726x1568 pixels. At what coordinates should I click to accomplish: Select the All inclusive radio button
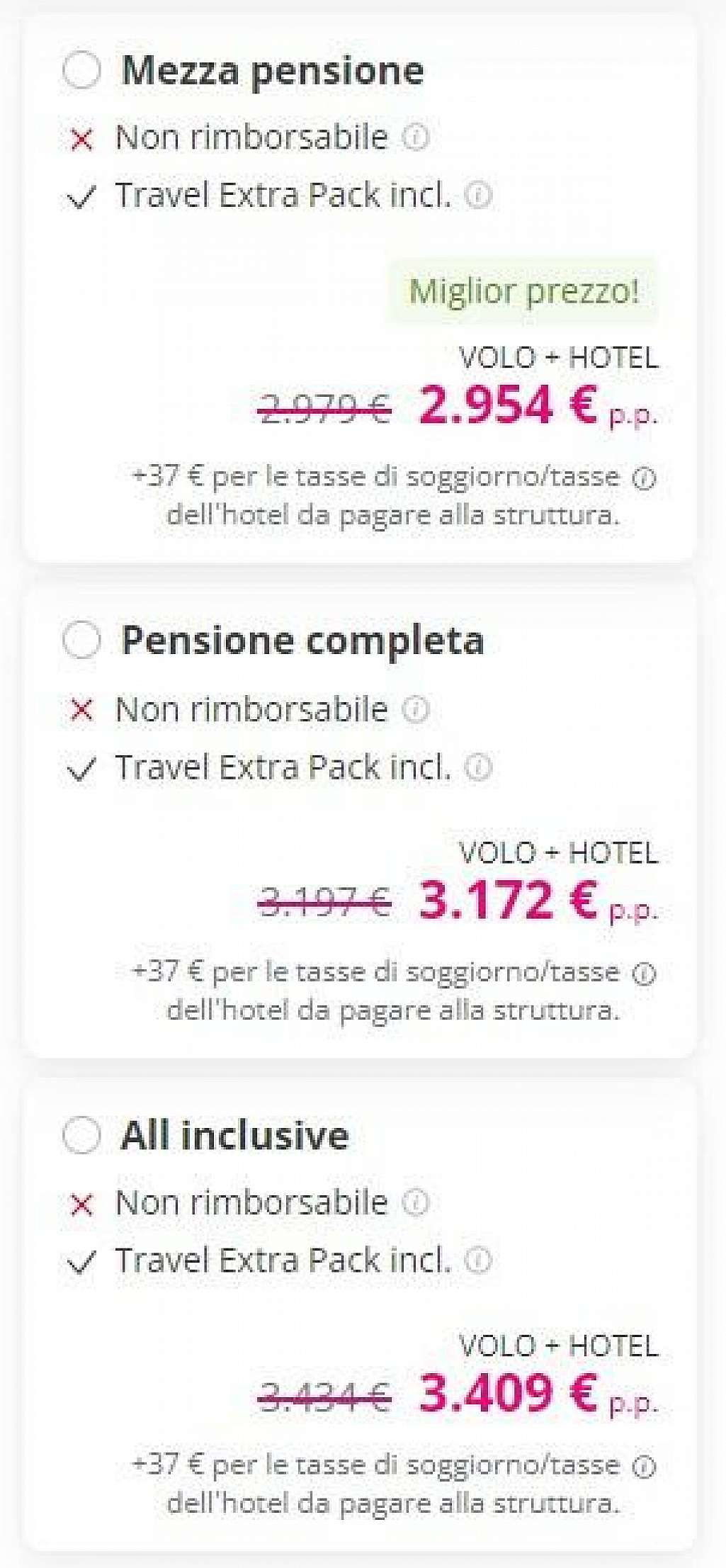[81, 1134]
